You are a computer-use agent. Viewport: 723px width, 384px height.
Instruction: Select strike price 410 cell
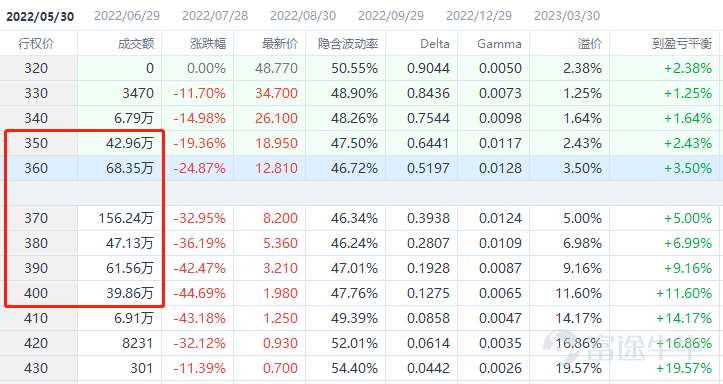[39, 318]
